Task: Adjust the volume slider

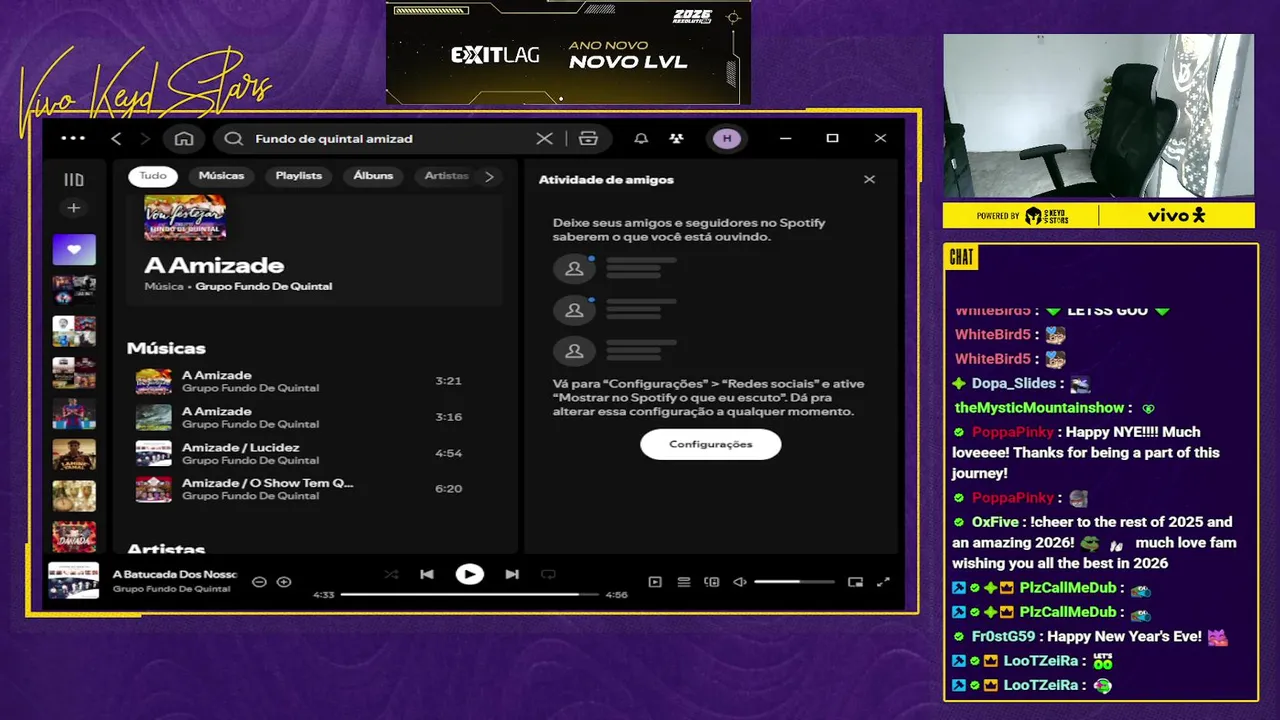Action: coord(794,582)
